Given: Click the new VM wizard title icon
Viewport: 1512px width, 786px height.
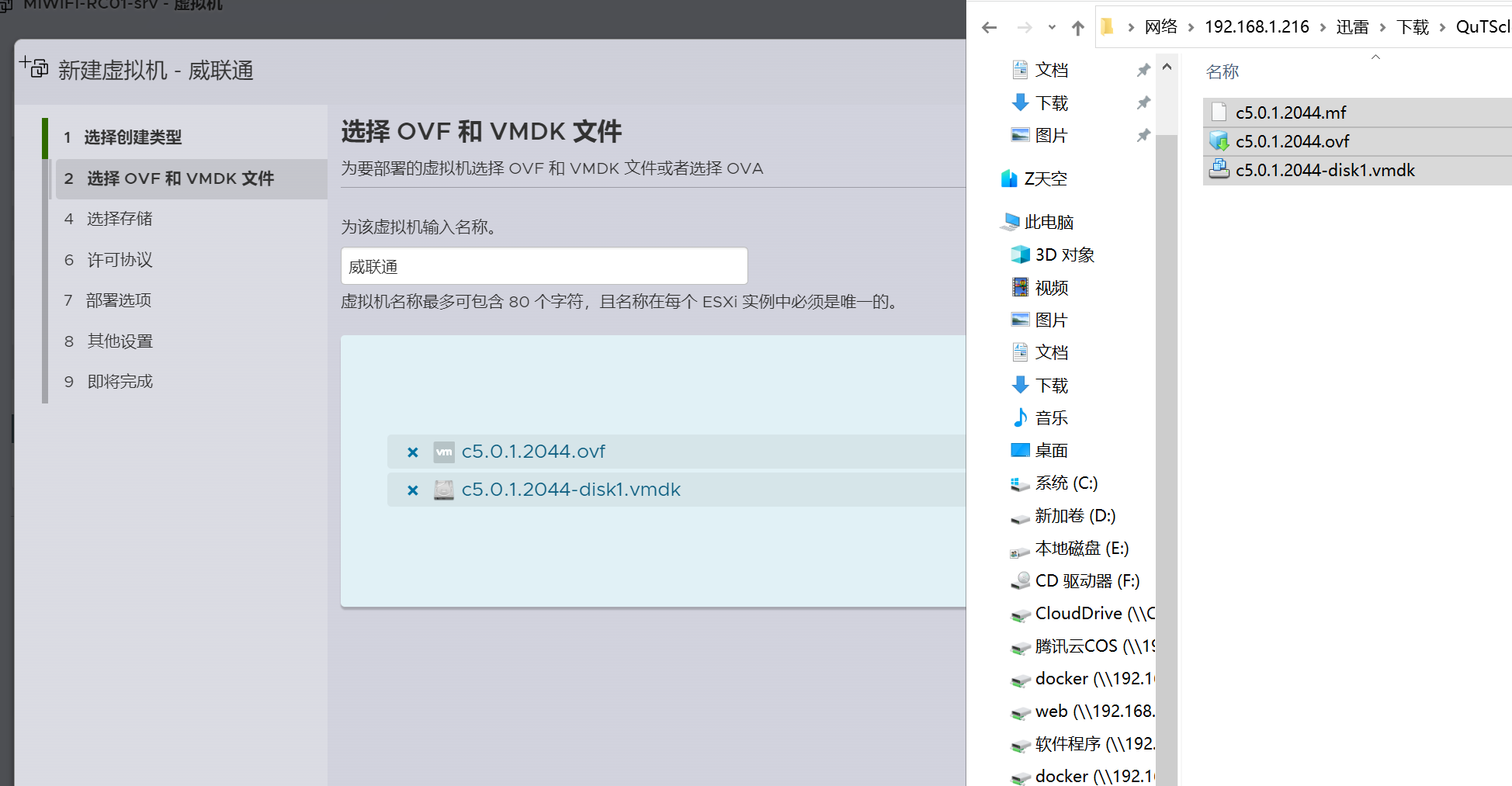Looking at the screenshot, I should [x=34, y=68].
